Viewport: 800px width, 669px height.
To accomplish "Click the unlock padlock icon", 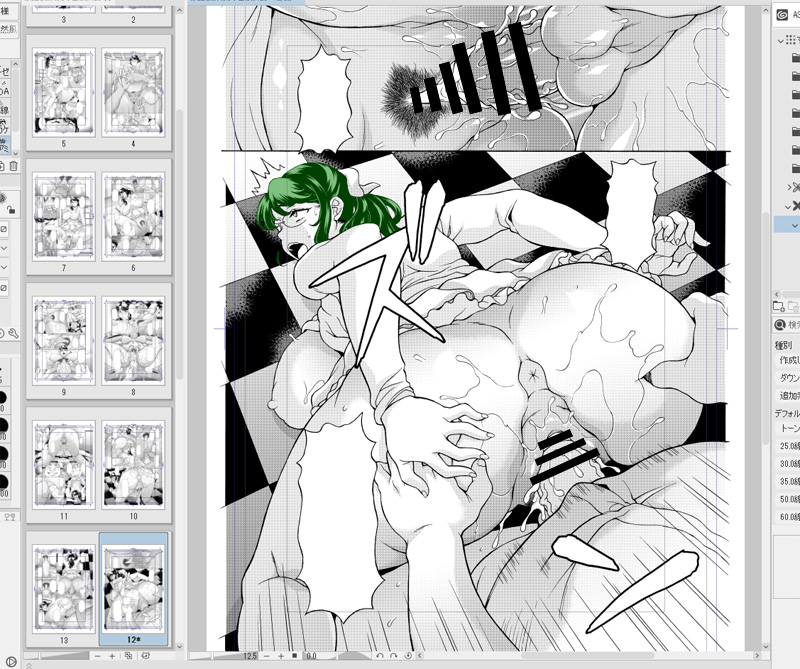I will point(11,209).
